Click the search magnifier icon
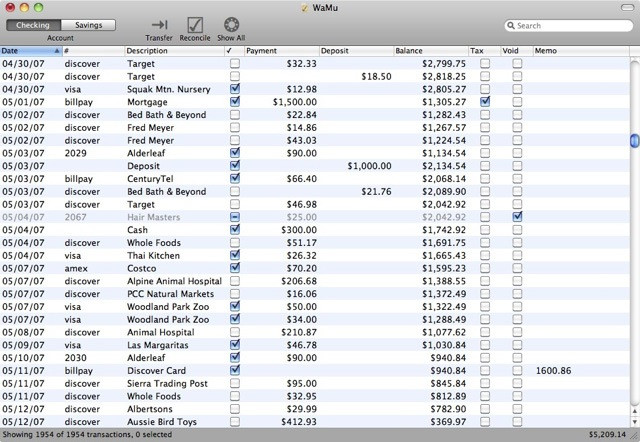Image resolution: width=640 pixels, height=442 pixels. coord(511,25)
